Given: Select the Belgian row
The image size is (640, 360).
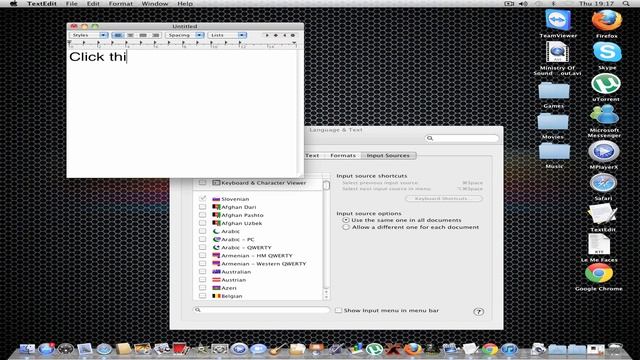Looking at the screenshot, I should (258, 296).
